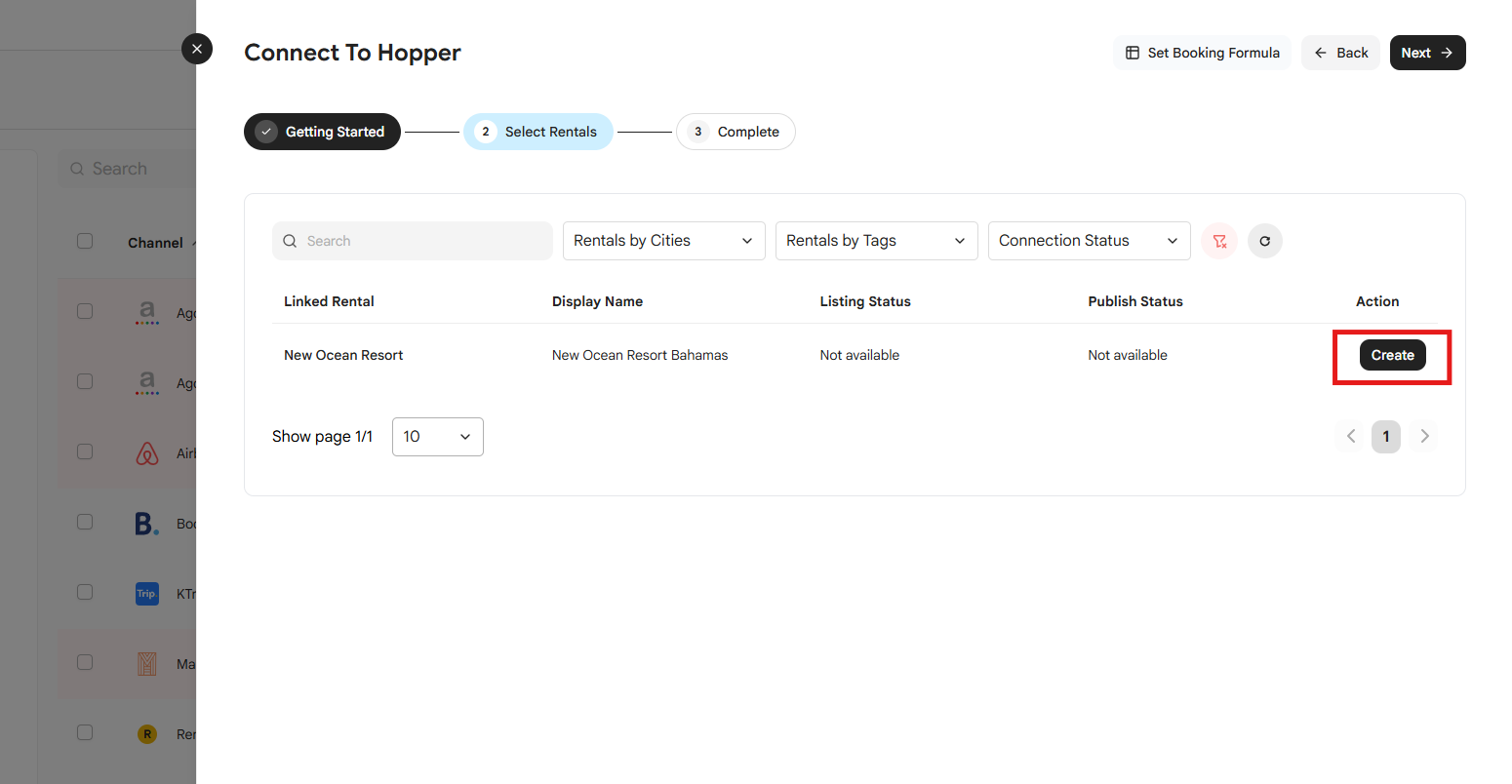Click the clear filters icon

pyautogui.click(x=1219, y=241)
